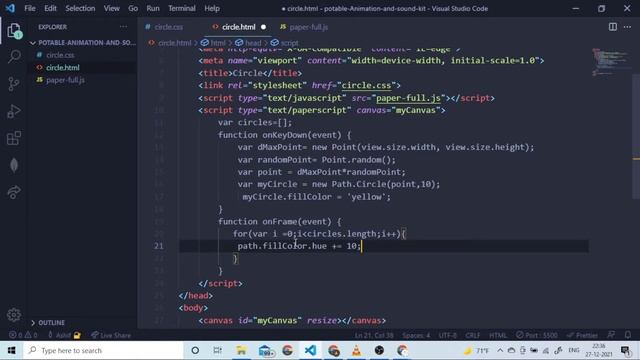Show hidden system tray icons

click(500, 350)
